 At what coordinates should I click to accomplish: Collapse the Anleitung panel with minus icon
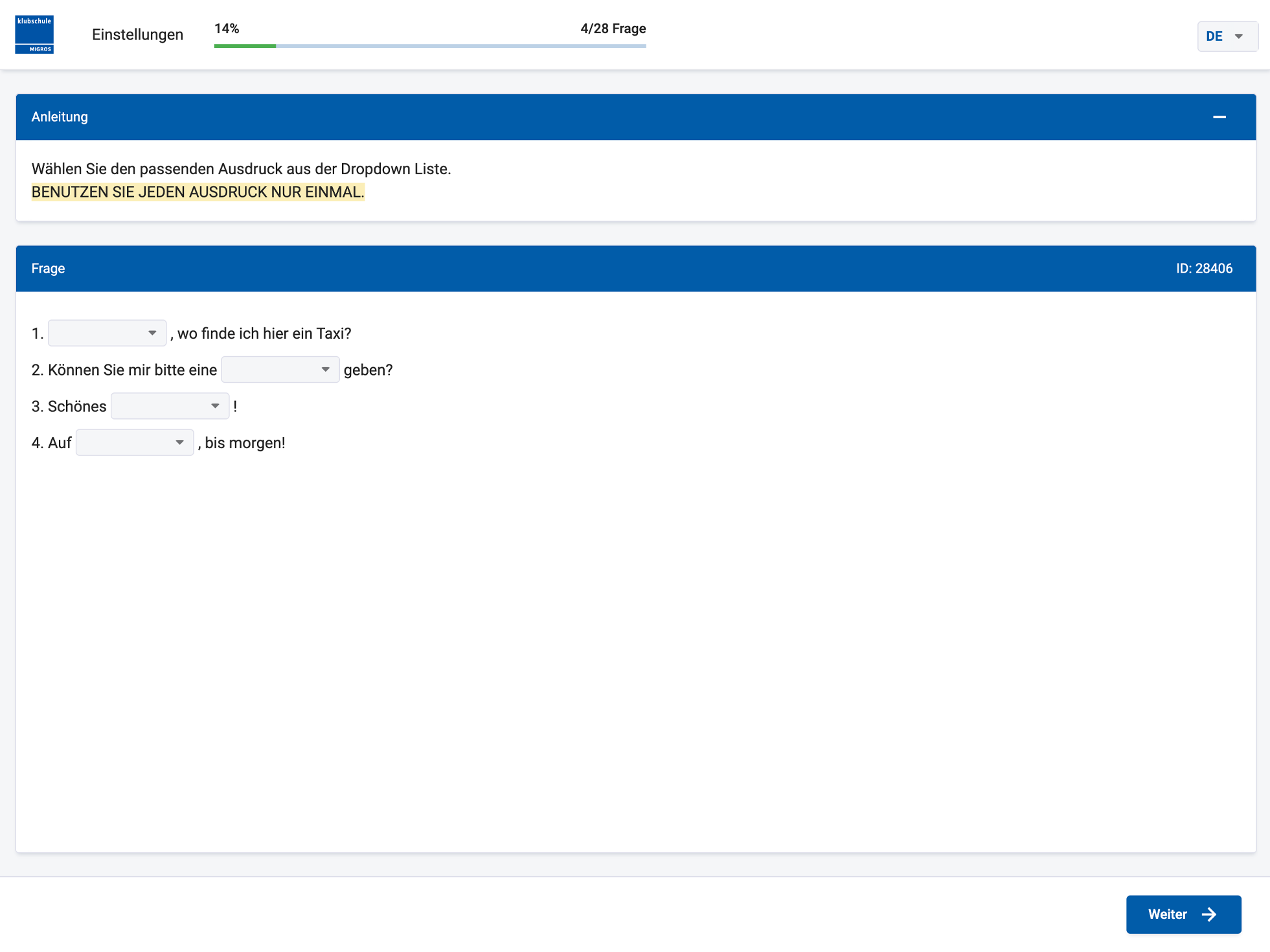(x=1219, y=117)
